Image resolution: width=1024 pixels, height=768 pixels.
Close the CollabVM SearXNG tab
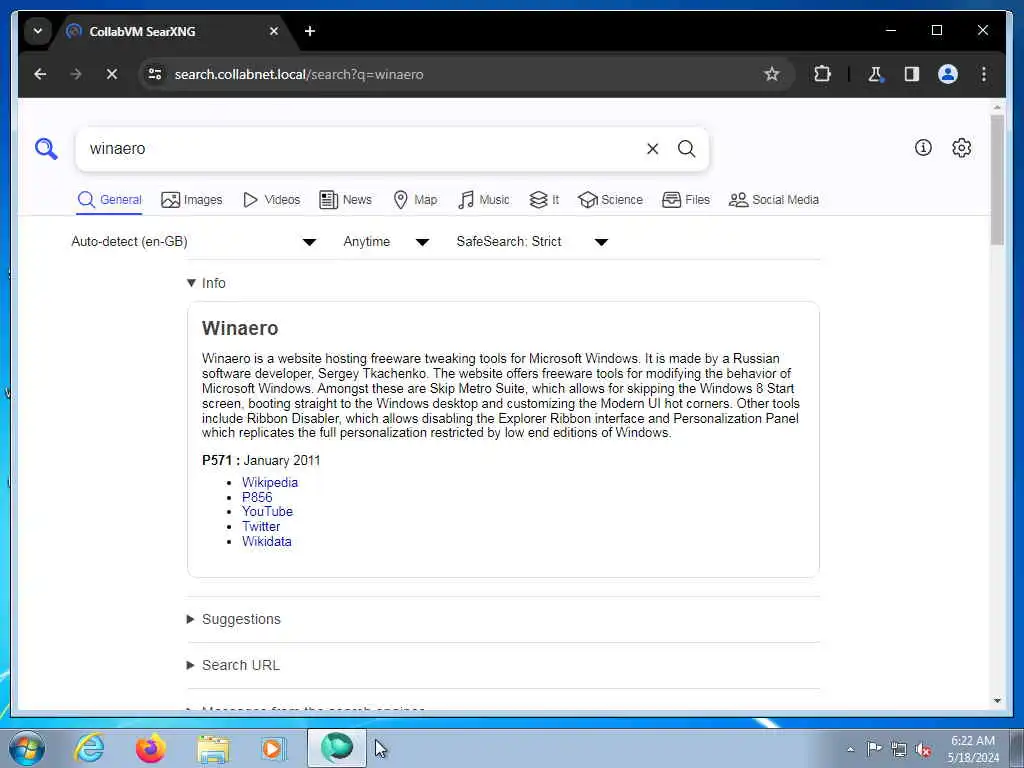tap(274, 31)
